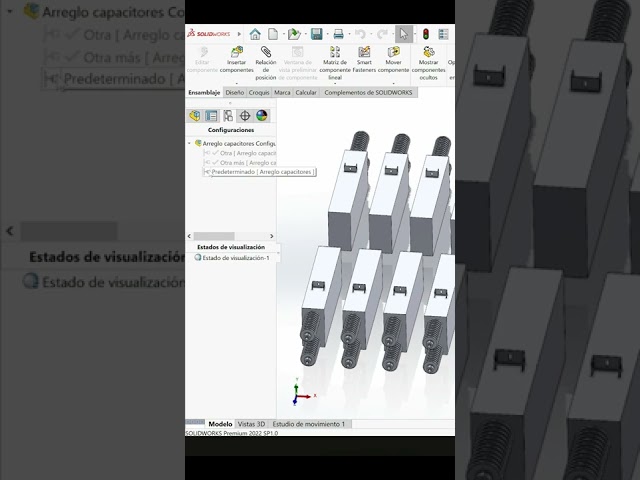This screenshot has width=640, height=480.
Task: Create a New document
Action: tap(273, 34)
